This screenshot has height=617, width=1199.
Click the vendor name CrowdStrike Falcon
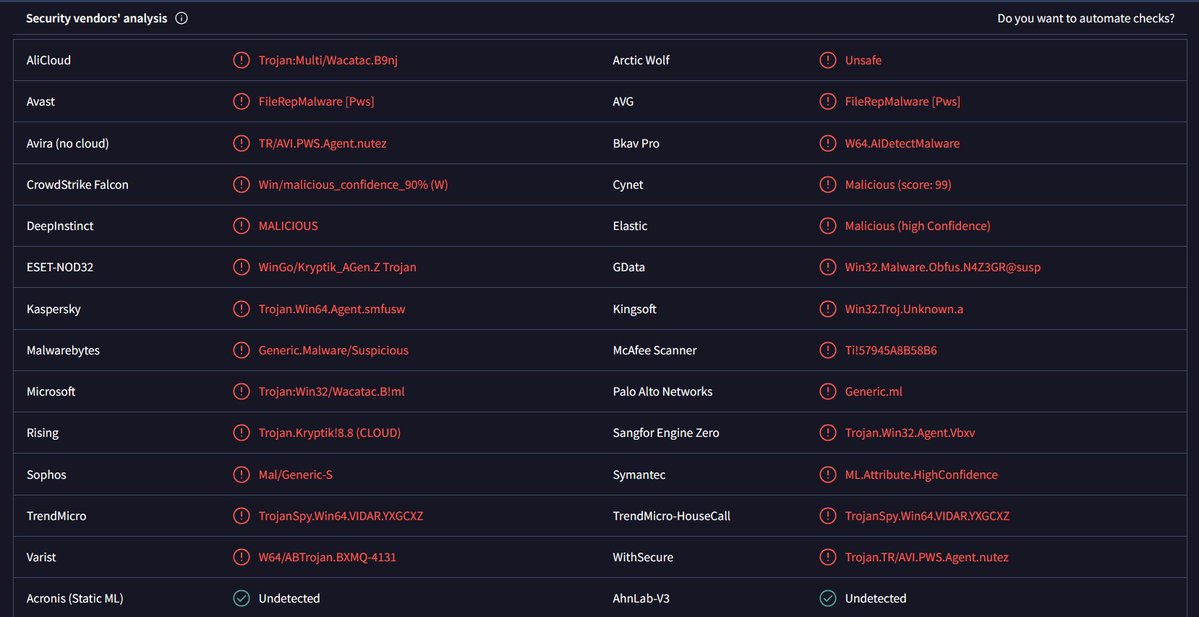[77, 184]
